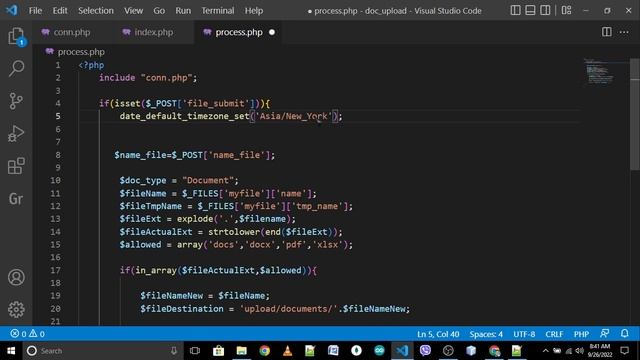Open the Explorer view in activity bar
Screen dimensions: 640x360
coord(16,36)
